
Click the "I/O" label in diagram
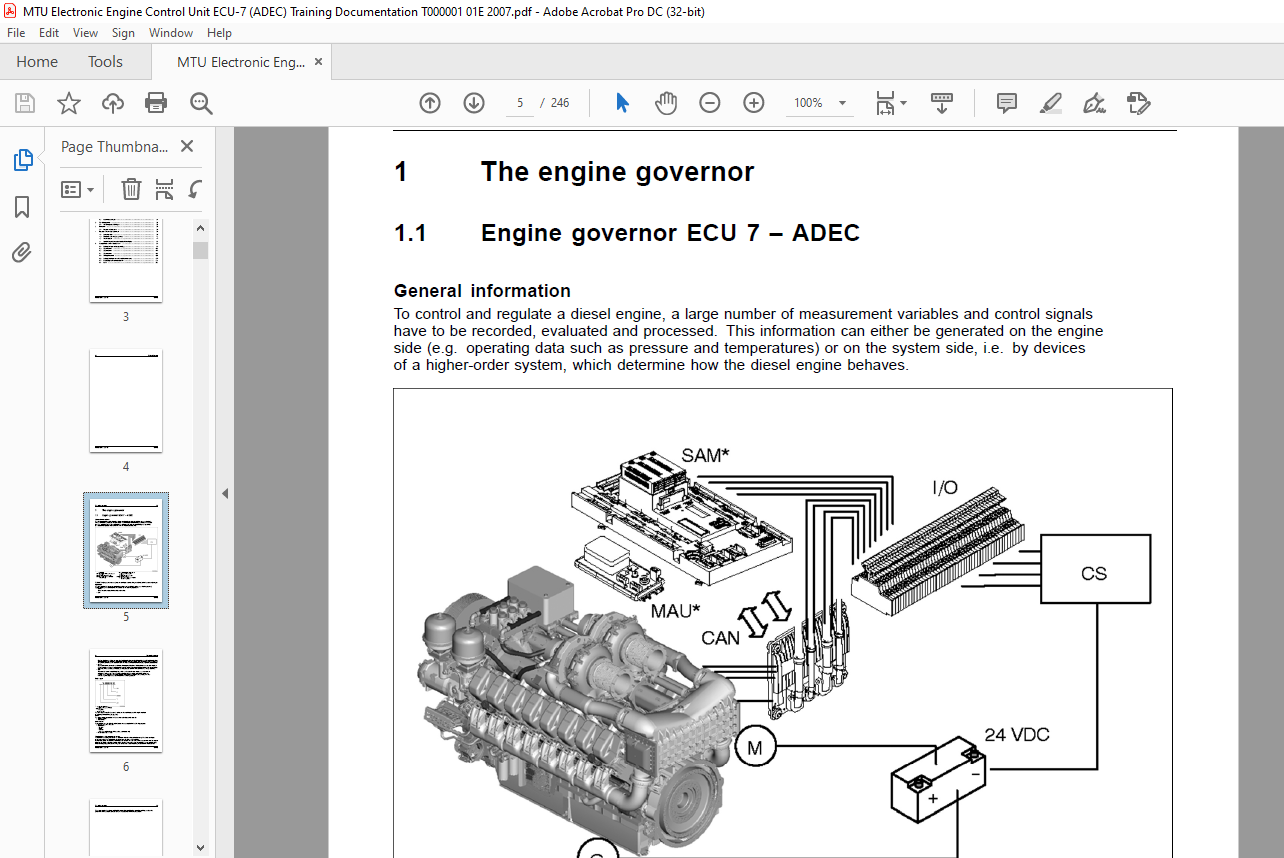tap(945, 488)
